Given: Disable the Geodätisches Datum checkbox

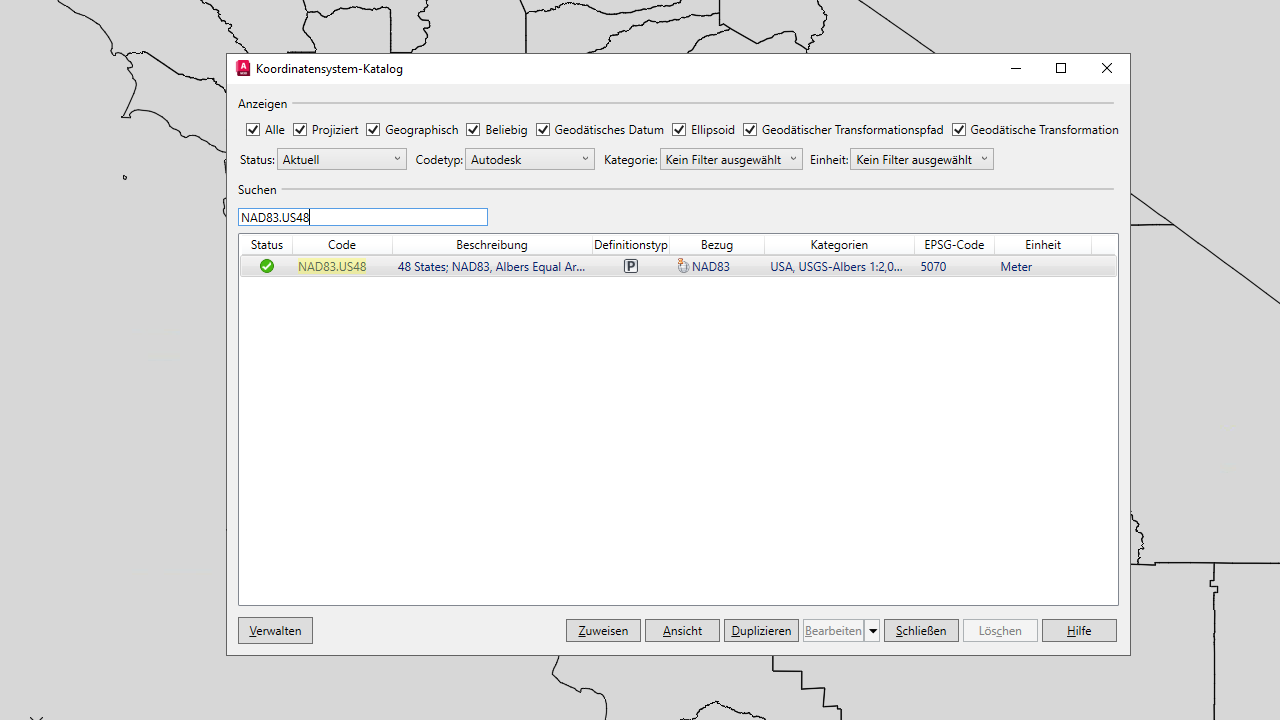Looking at the screenshot, I should tap(543, 130).
